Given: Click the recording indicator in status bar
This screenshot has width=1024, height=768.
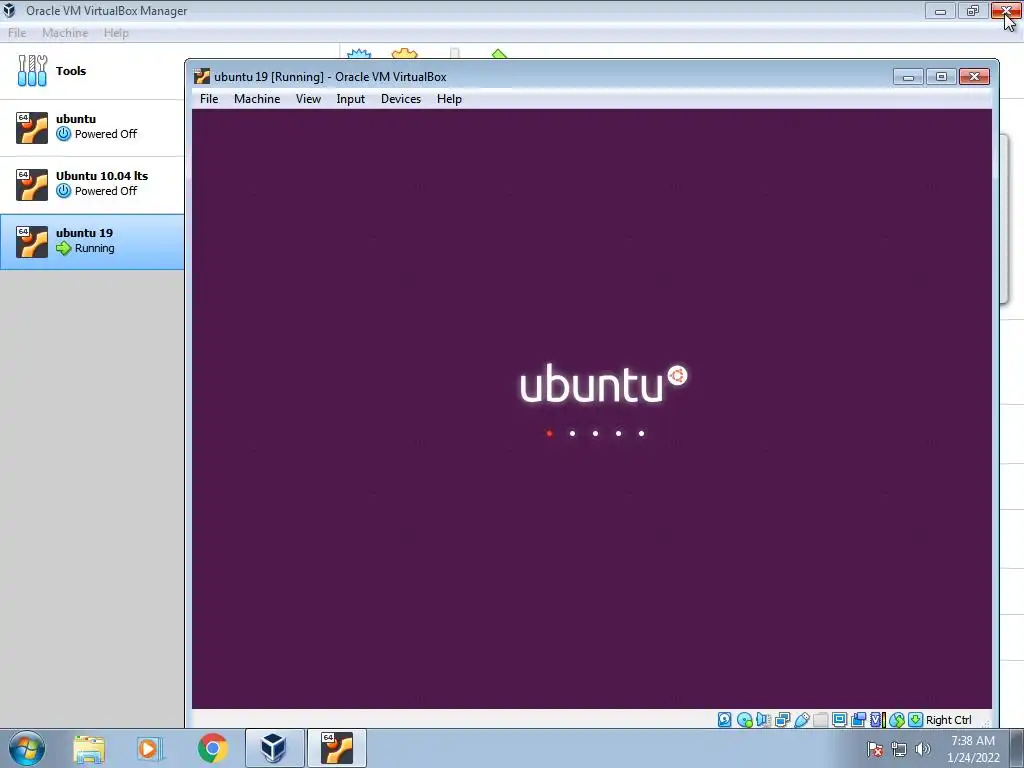Looking at the screenshot, I should [859, 720].
